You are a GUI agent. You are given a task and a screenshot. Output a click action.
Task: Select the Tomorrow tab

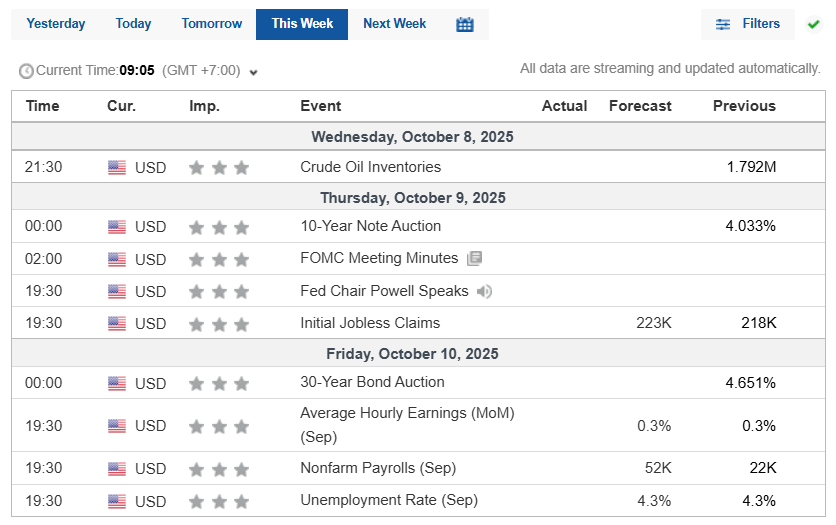pos(212,24)
